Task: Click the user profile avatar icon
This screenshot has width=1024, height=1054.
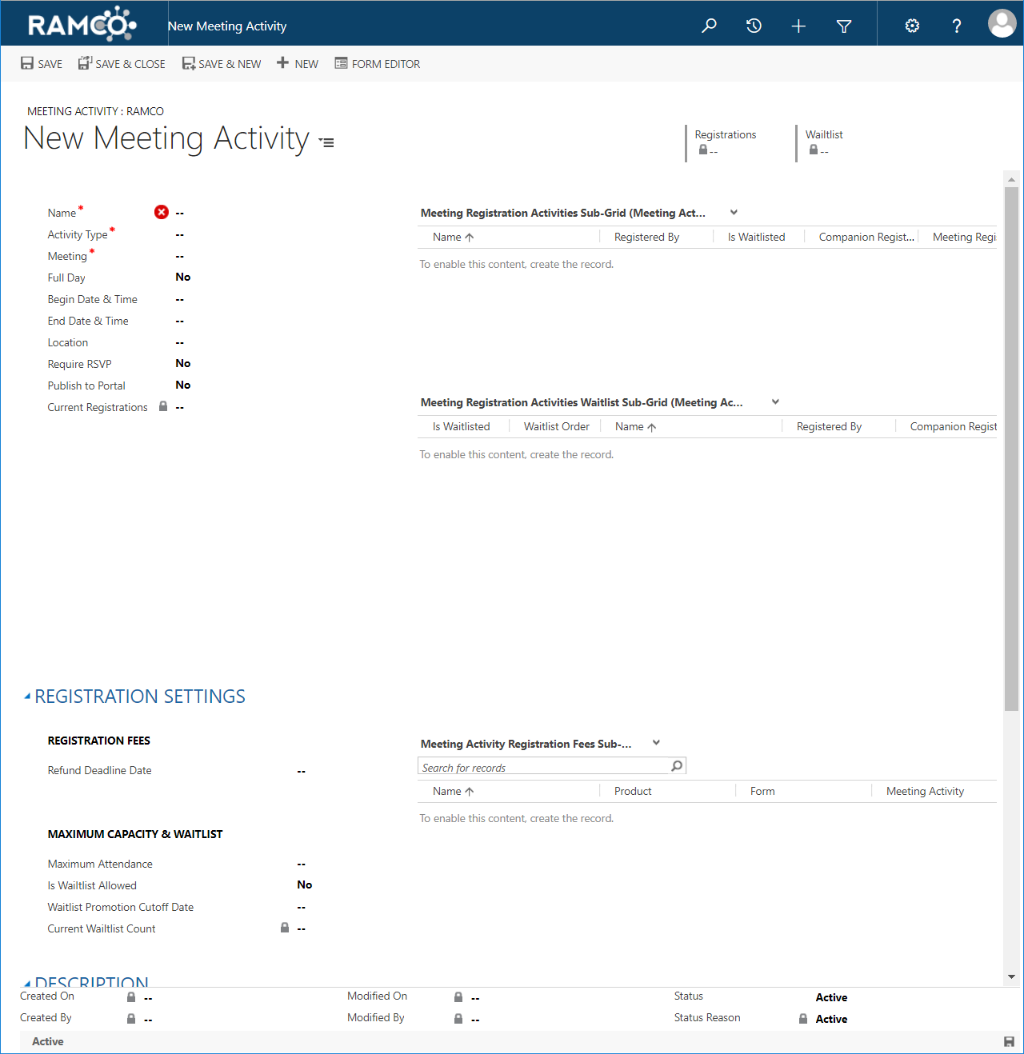Action: [1001, 23]
